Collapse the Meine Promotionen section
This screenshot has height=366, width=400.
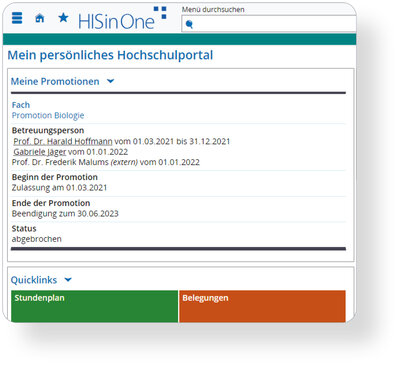click(111, 81)
